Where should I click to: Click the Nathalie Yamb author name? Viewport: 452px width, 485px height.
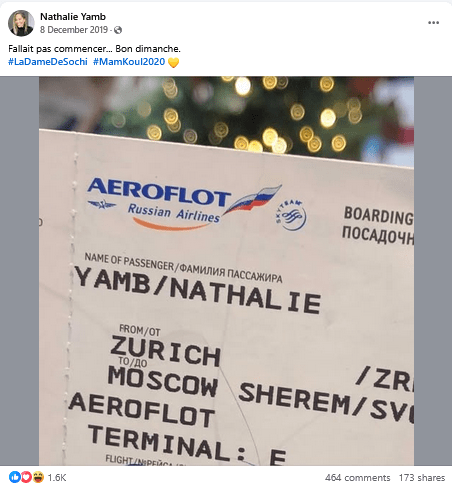(x=73, y=17)
